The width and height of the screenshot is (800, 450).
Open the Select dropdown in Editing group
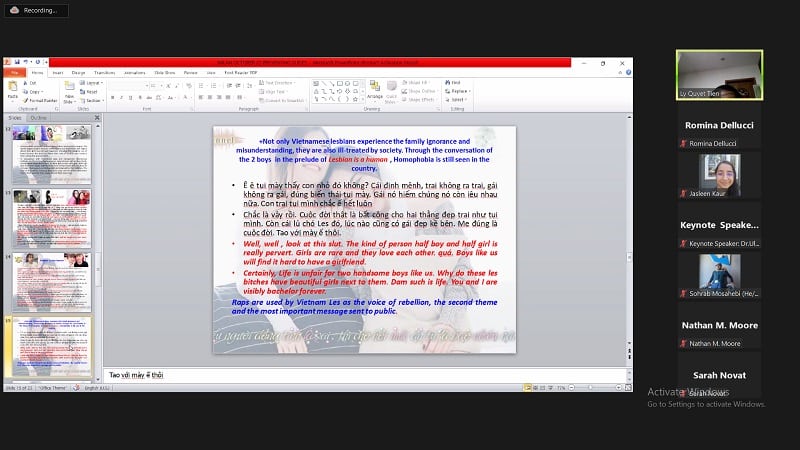coord(457,100)
